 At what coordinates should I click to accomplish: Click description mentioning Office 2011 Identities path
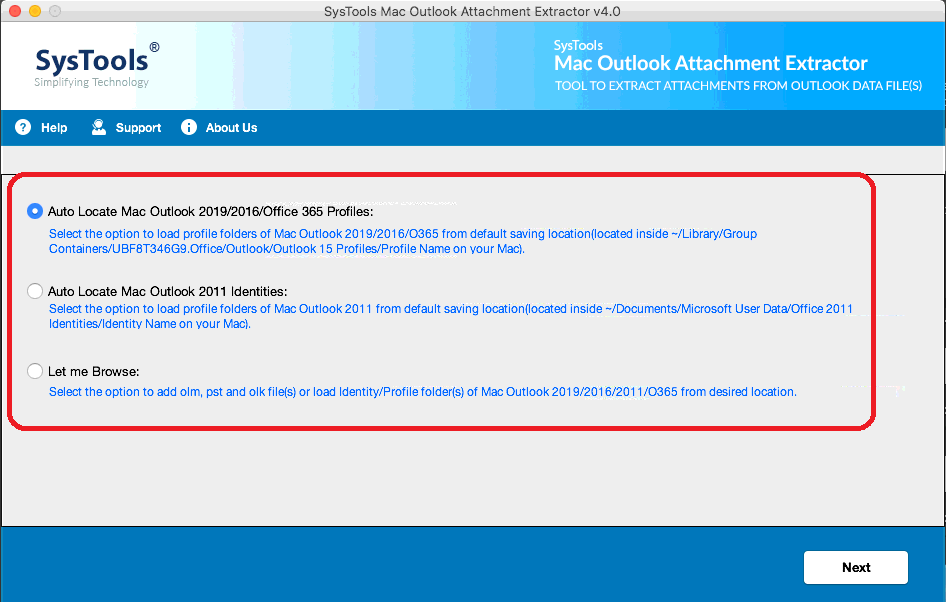[451, 316]
